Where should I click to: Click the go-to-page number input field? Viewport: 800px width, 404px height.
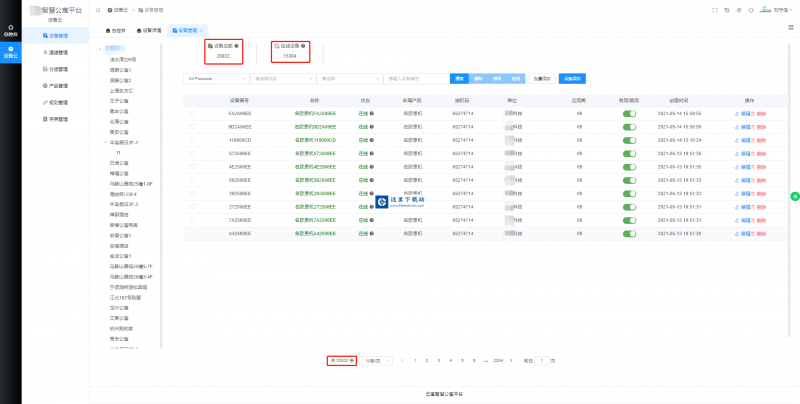(x=541, y=359)
